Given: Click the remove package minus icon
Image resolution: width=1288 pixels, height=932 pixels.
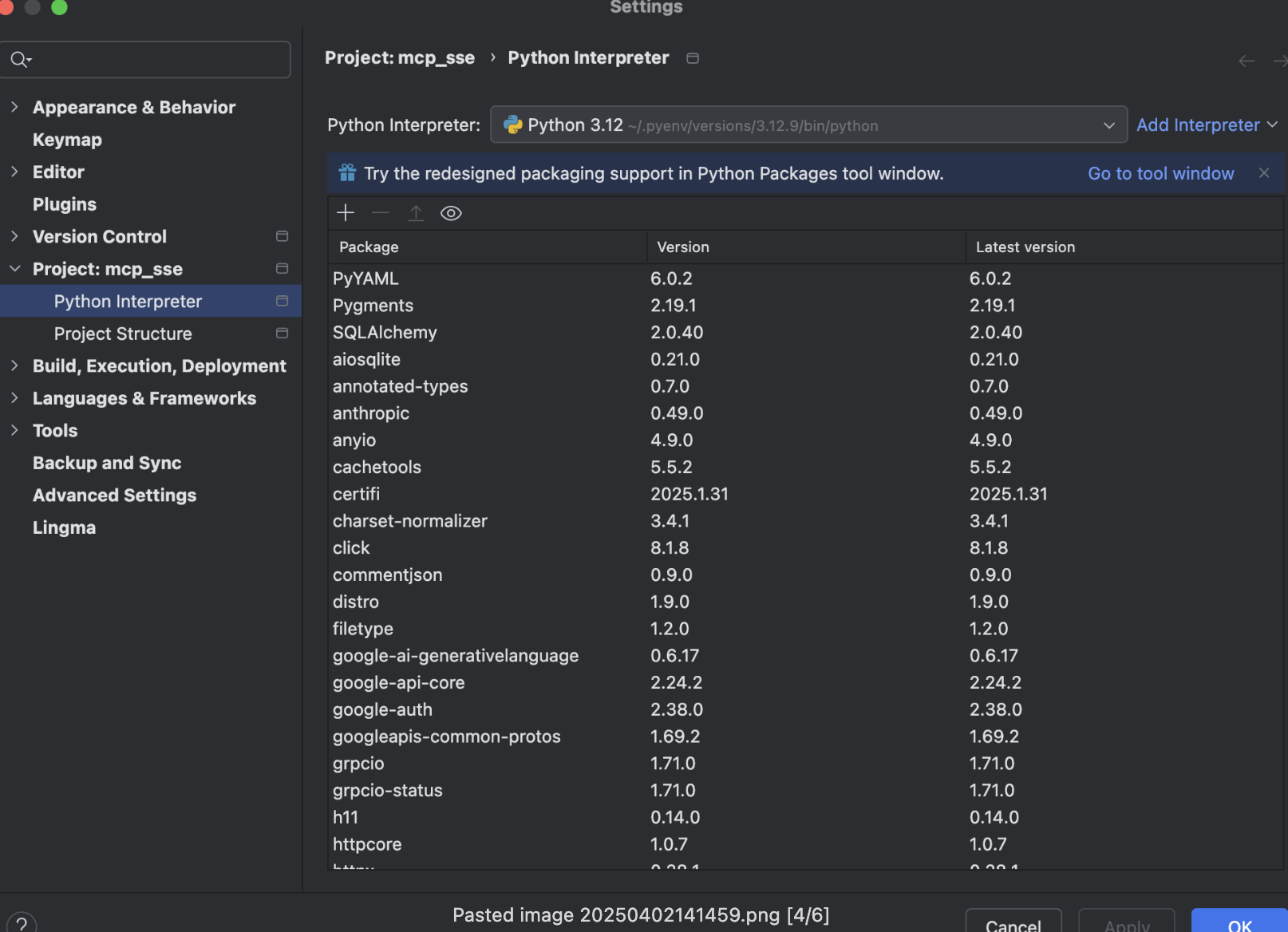Looking at the screenshot, I should click(381, 213).
